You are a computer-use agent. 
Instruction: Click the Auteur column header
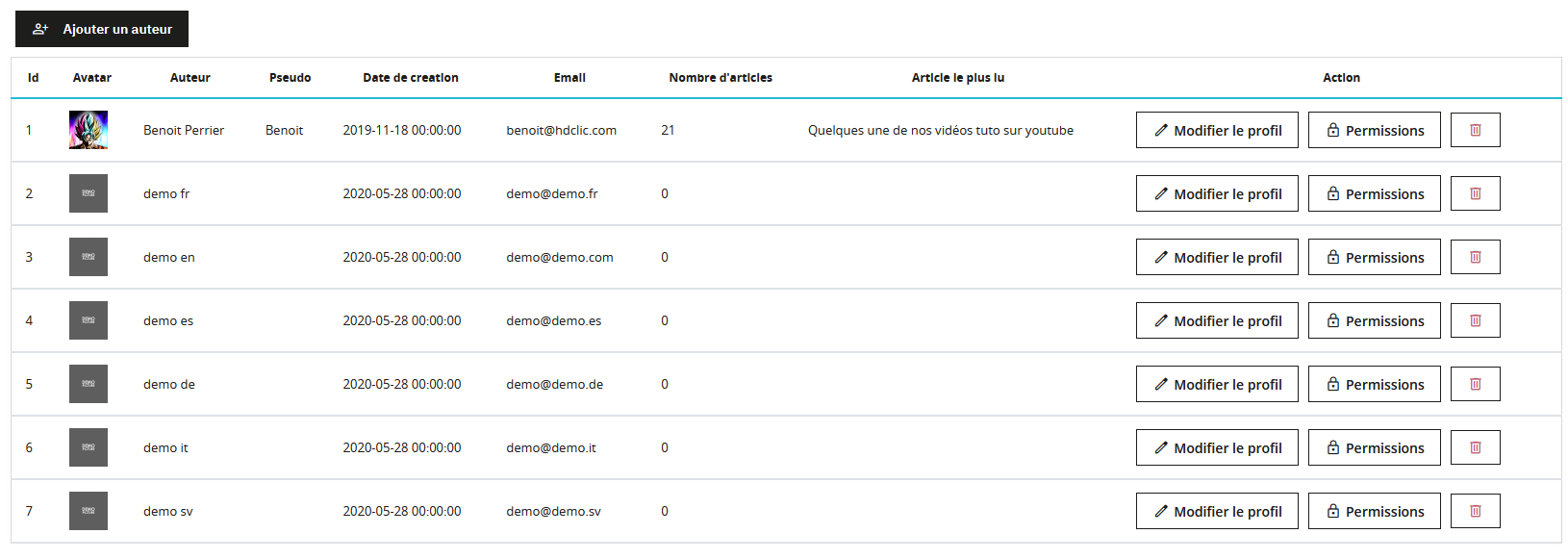coord(190,78)
